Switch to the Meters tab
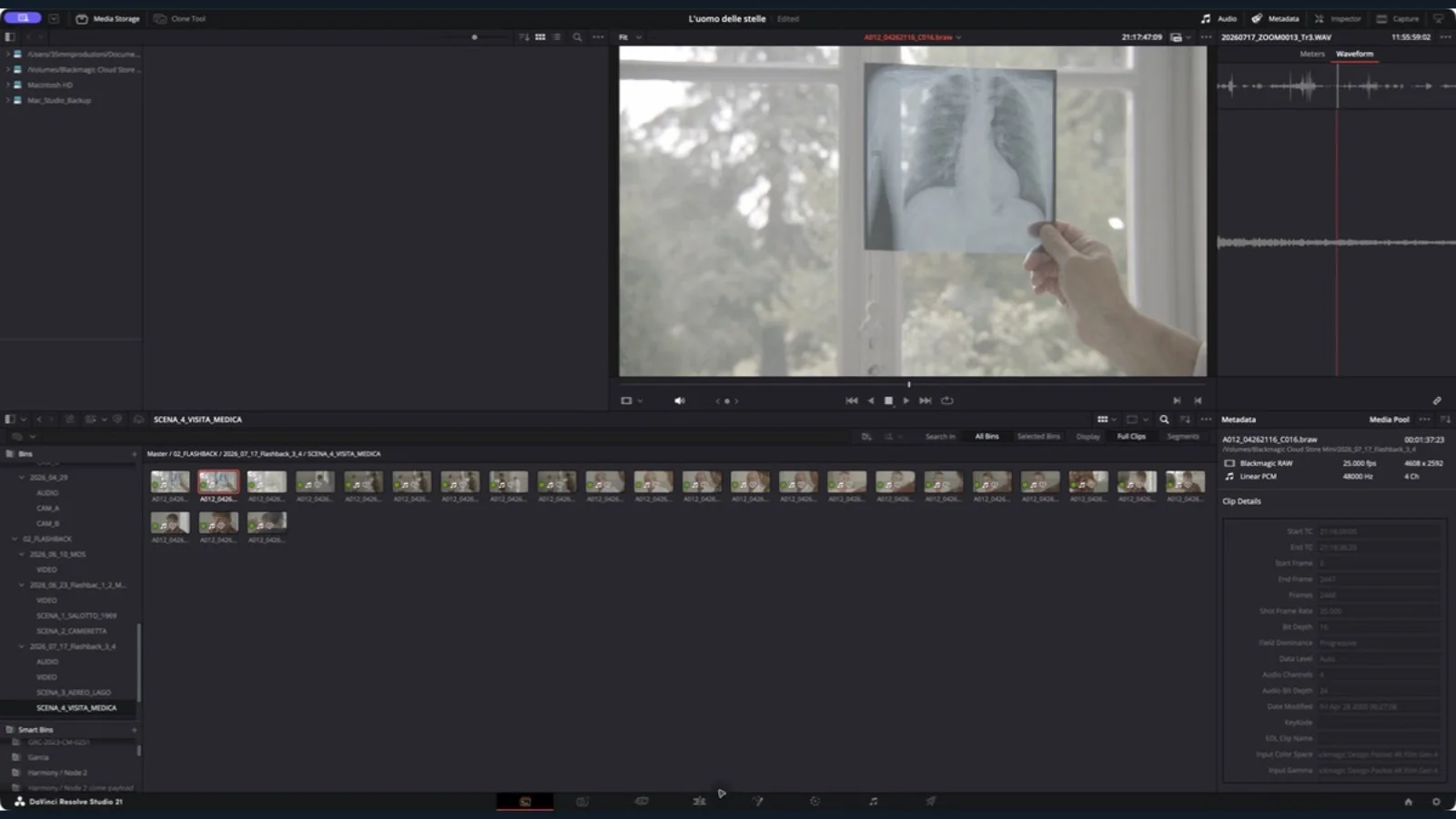 click(x=1312, y=54)
